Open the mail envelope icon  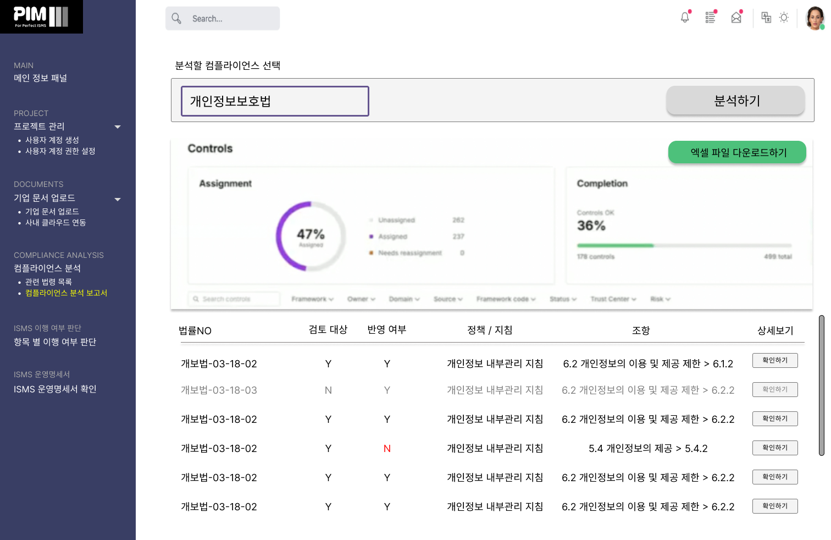click(x=736, y=17)
